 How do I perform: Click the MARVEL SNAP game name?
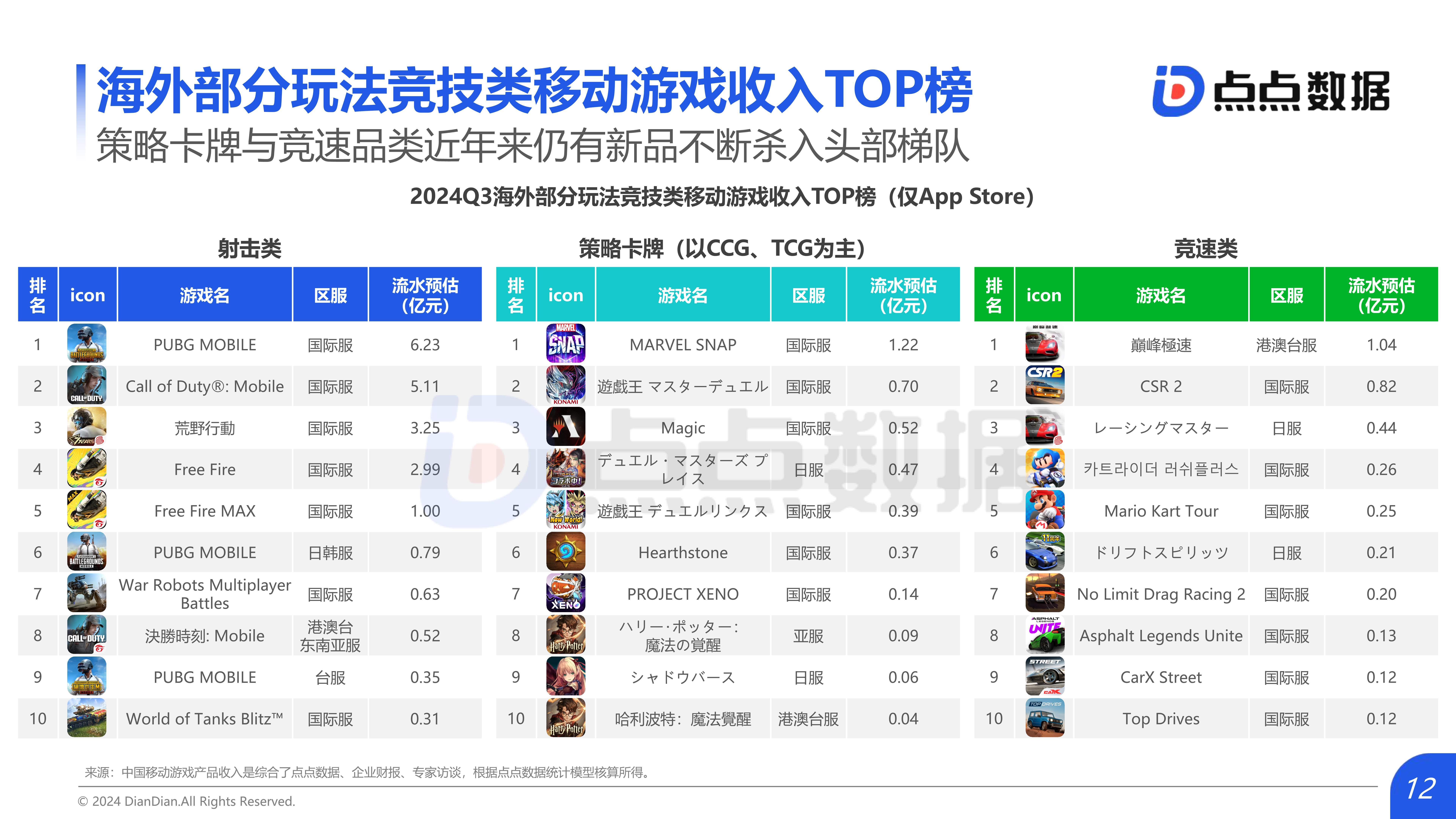click(x=683, y=345)
